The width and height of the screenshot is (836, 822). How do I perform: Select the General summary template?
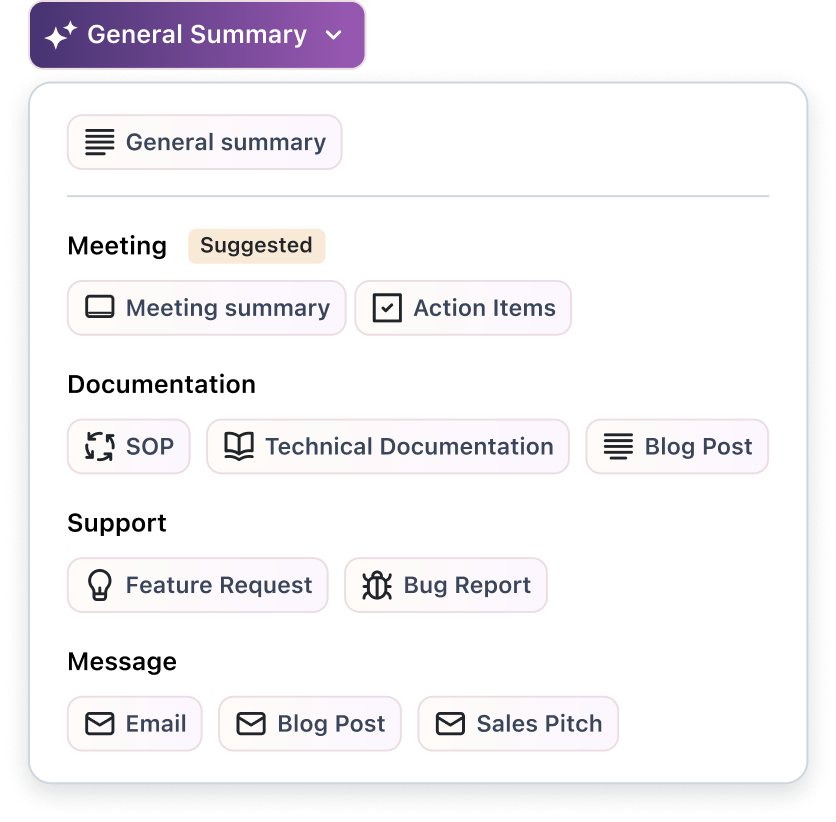(x=205, y=142)
